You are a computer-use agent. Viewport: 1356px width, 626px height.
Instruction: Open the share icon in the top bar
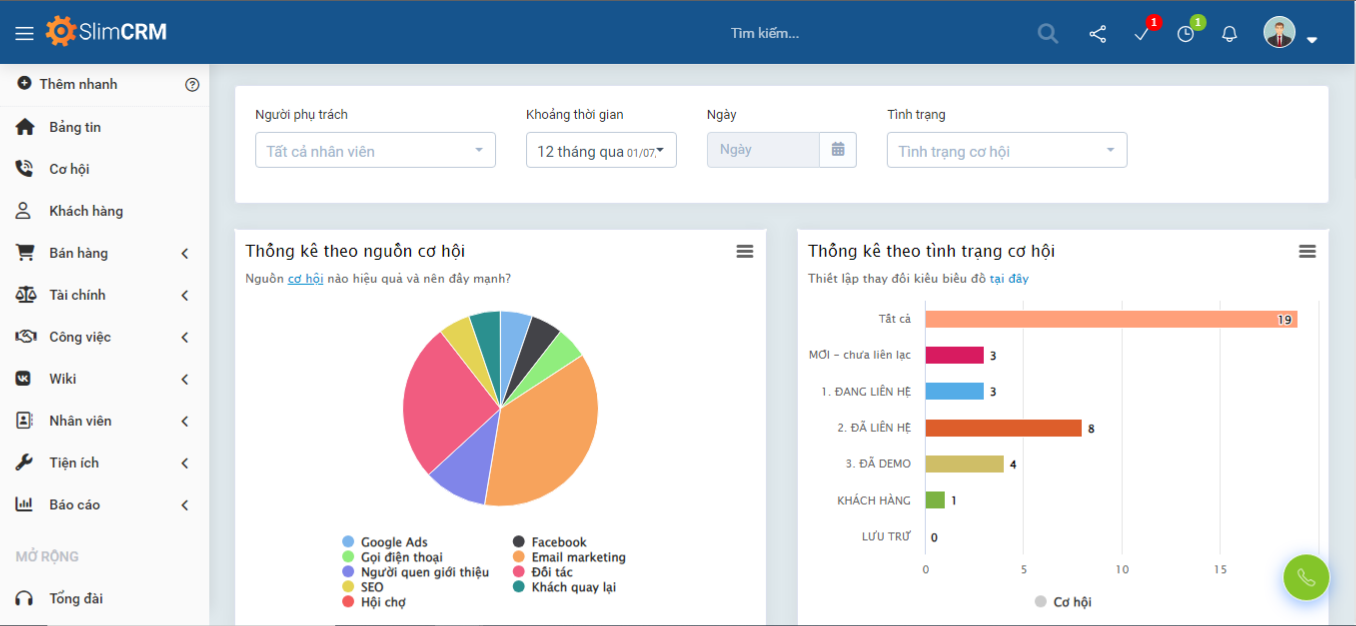[1097, 33]
